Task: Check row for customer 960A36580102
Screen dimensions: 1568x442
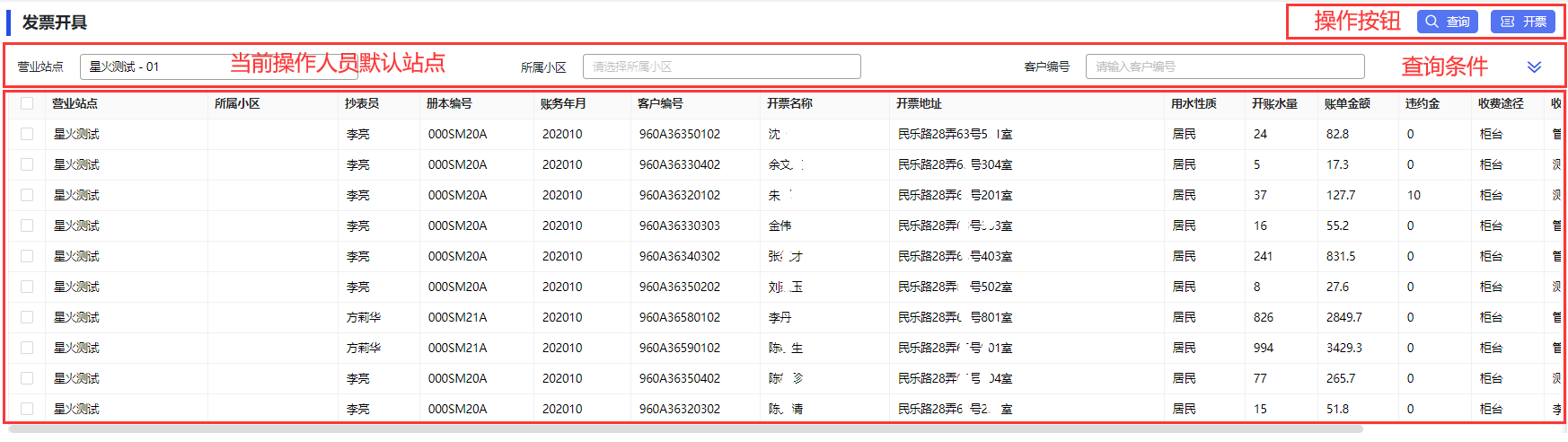Action: click(27, 317)
